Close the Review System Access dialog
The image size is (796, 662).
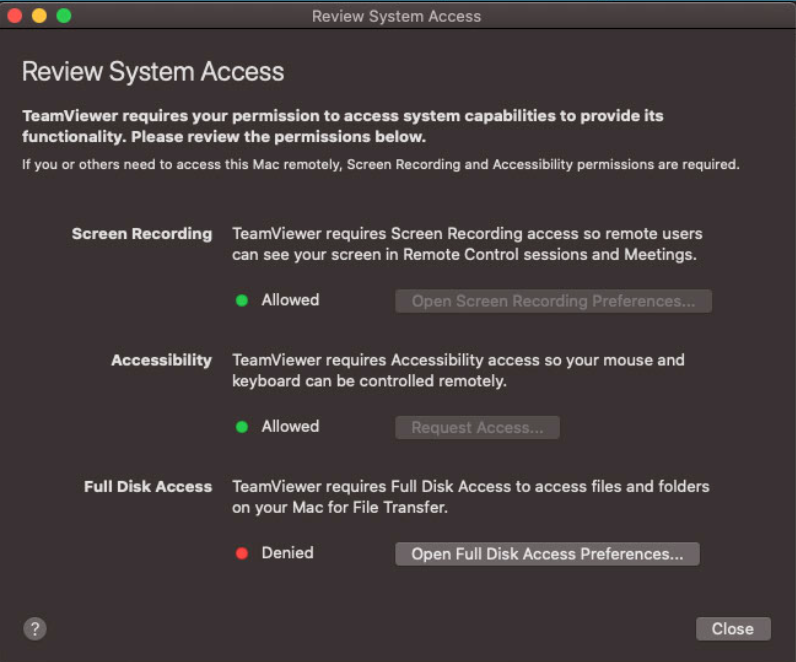click(x=733, y=629)
